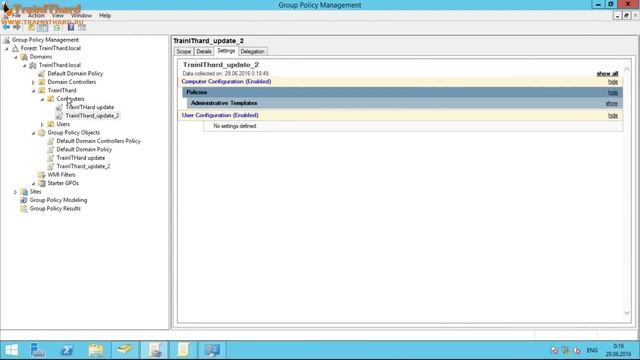The image size is (640, 360).
Task: Click the Group Policy Results icon
Action: click(x=24, y=209)
